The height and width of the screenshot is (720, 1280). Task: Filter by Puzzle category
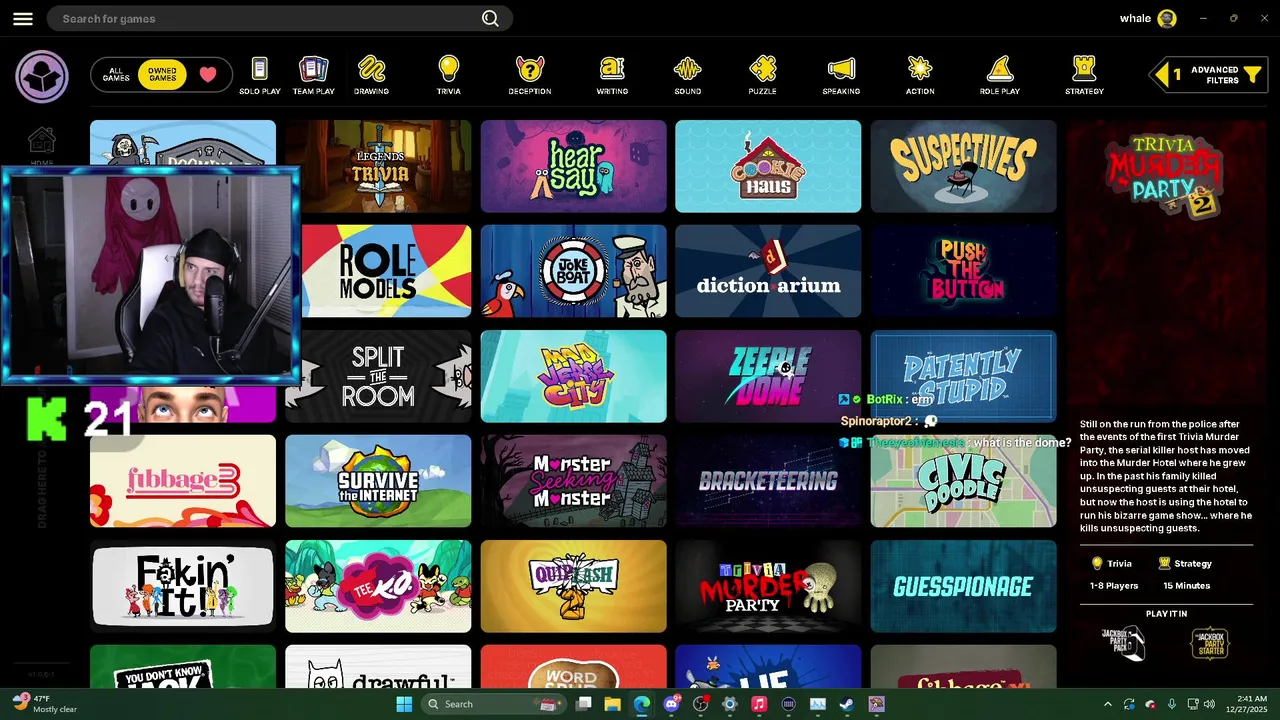762,76
